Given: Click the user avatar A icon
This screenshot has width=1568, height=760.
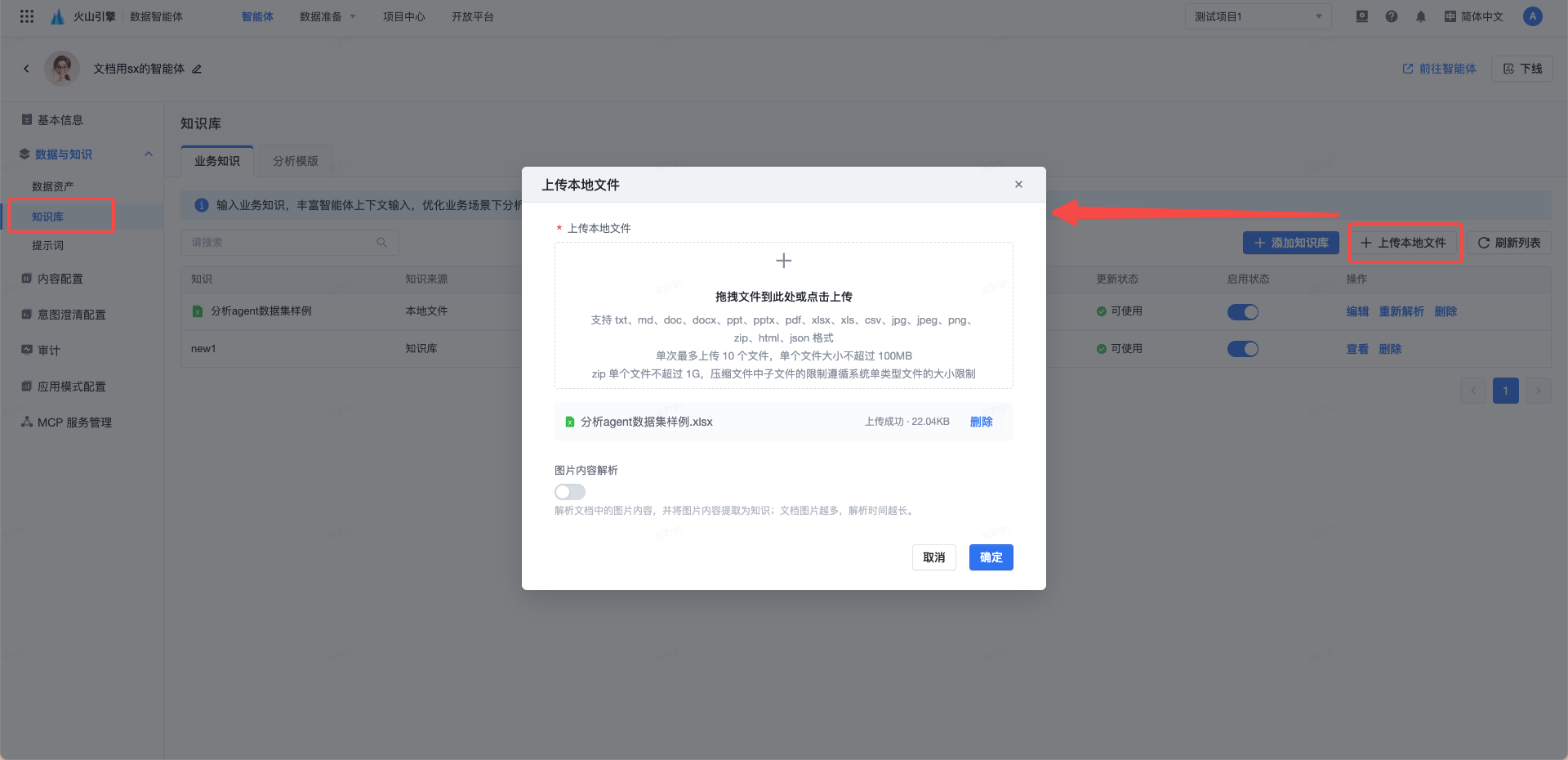Looking at the screenshot, I should point(1533,16).
